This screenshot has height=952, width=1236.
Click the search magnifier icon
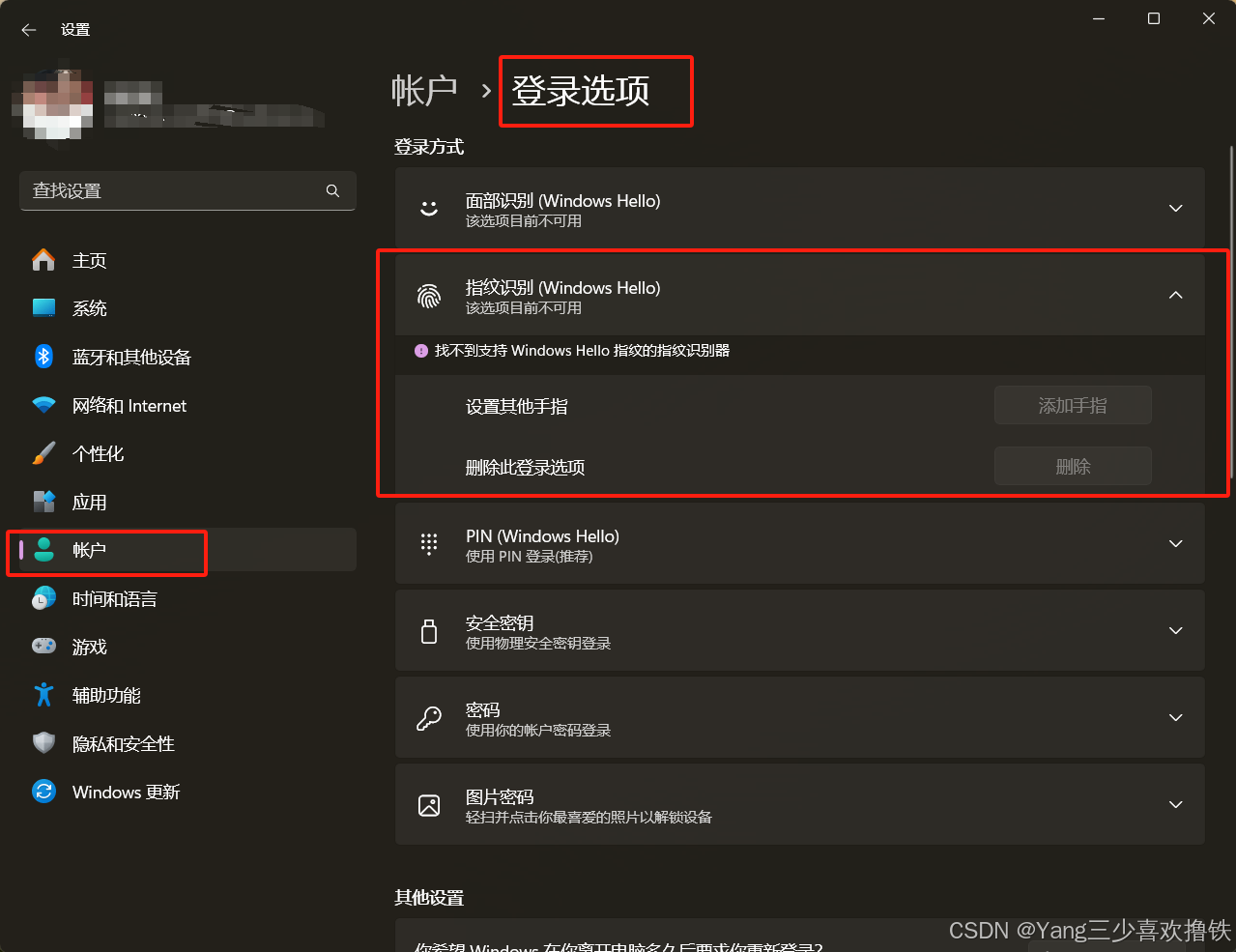tap(332, 190)
